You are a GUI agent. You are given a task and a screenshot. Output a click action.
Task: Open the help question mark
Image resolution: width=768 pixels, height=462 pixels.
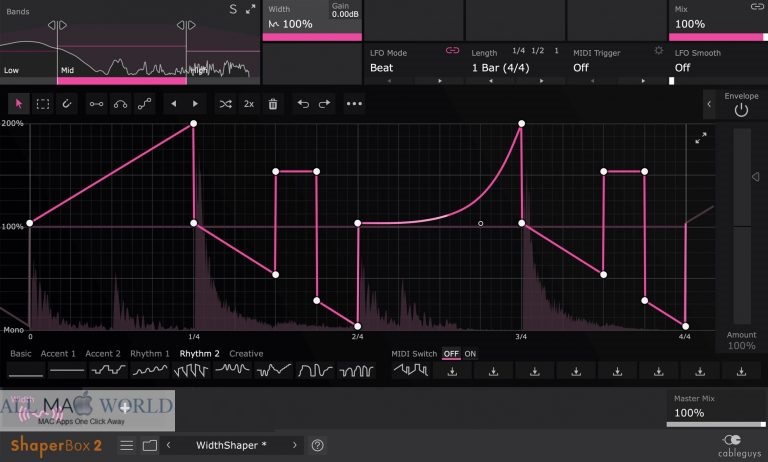point(317,445)
